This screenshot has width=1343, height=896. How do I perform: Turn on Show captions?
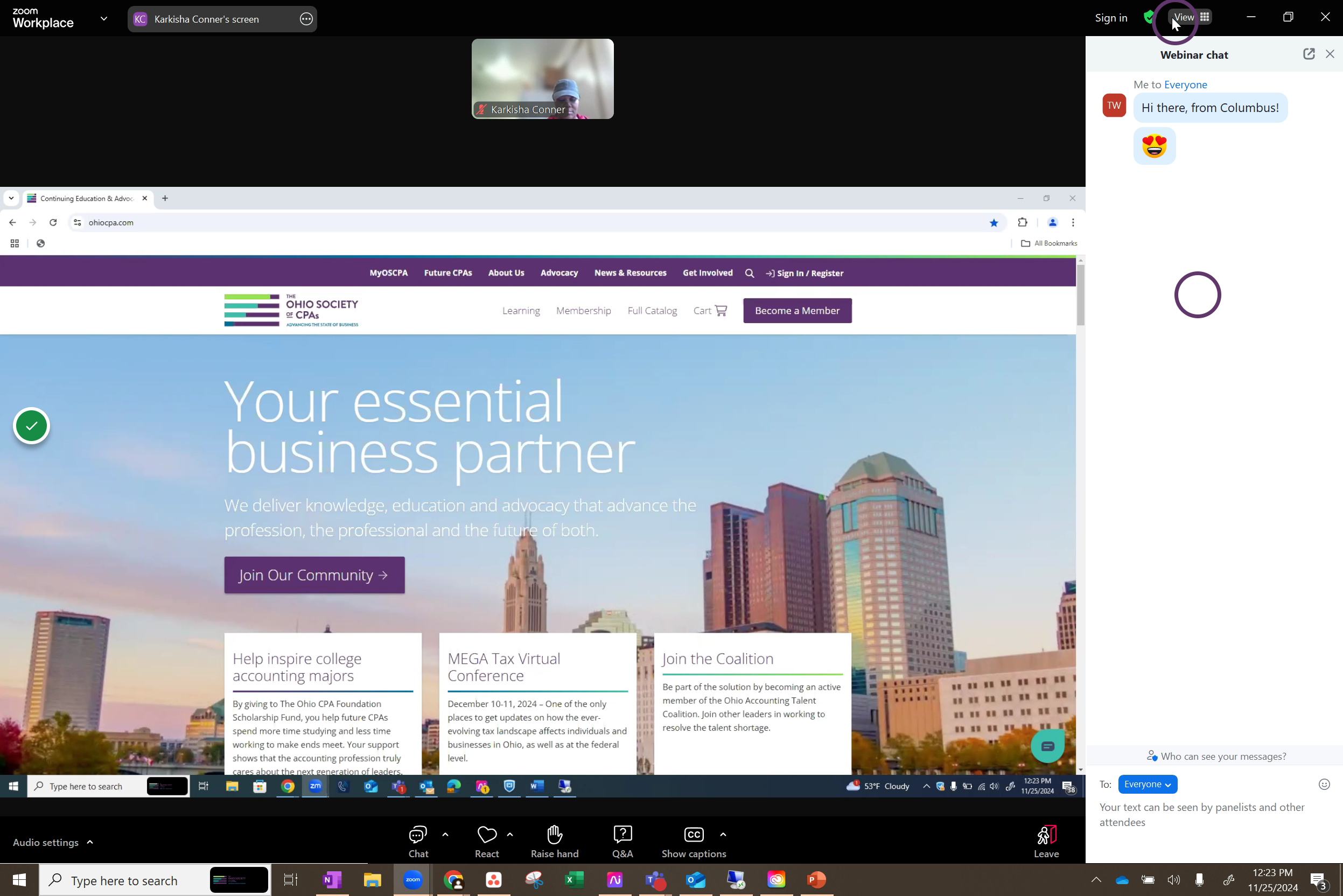click(693, 841)
